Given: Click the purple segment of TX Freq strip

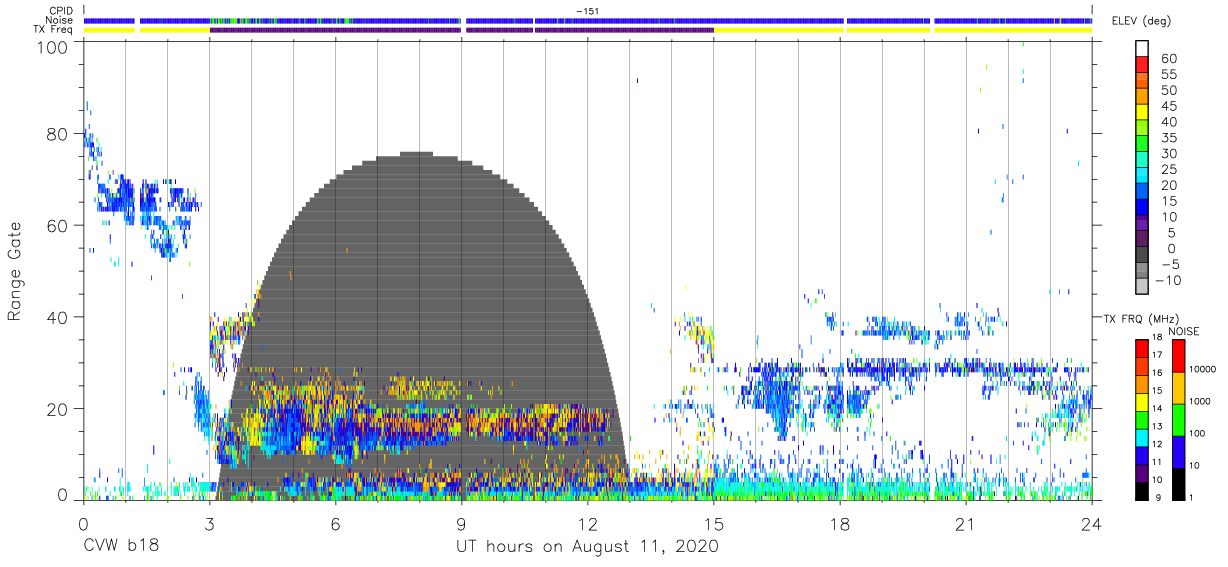Looking at the screenshot, I should [461, 30].
